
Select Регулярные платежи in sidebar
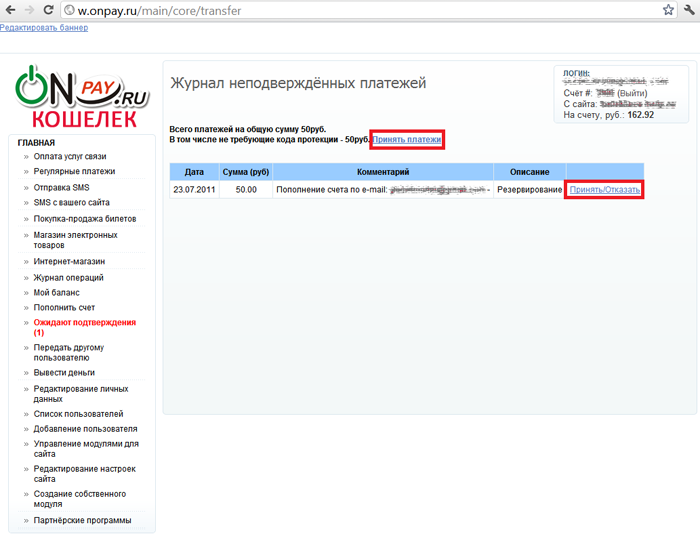click(x=74, y=172)
